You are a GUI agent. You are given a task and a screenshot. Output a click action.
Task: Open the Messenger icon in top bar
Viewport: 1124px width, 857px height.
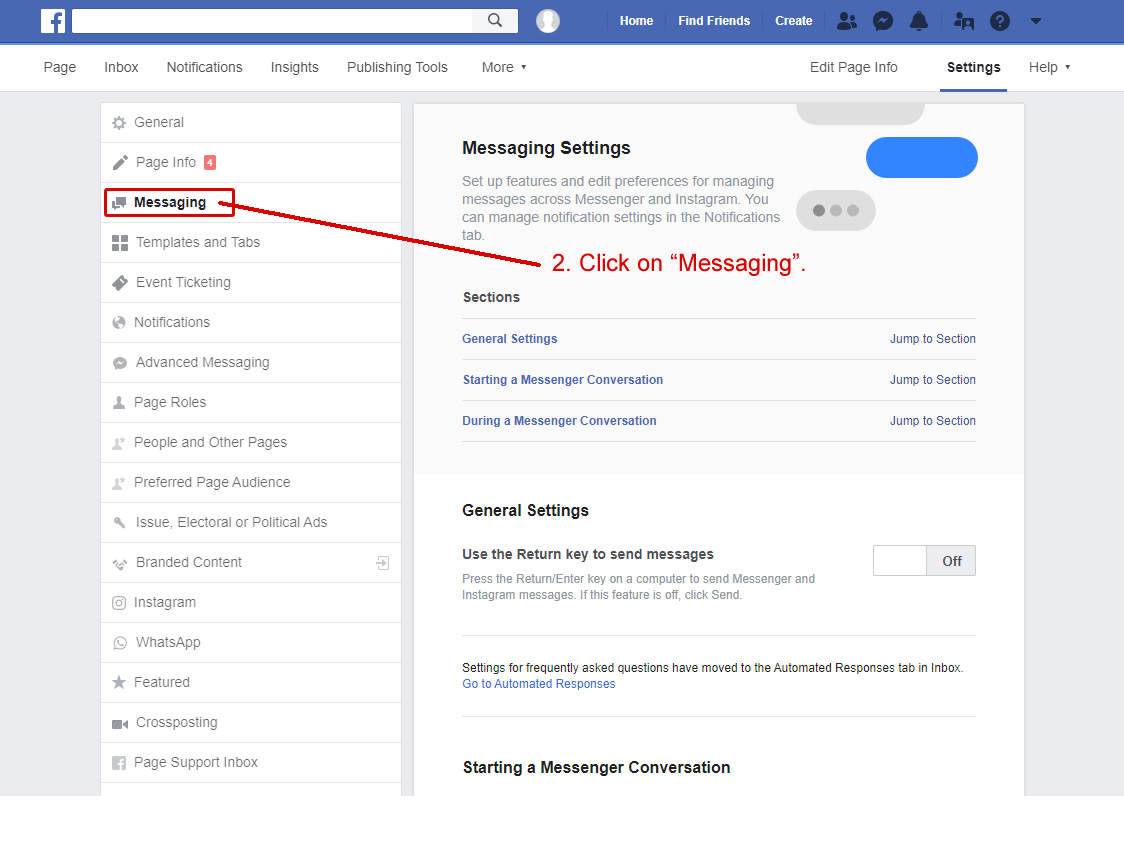pos(882,21)
